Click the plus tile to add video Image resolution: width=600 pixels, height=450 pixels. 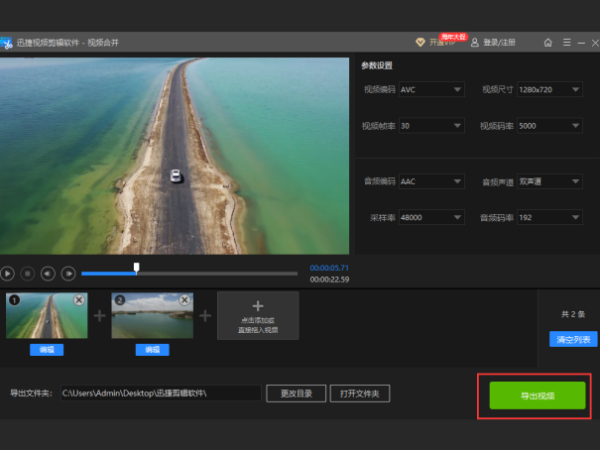[257, 314]
